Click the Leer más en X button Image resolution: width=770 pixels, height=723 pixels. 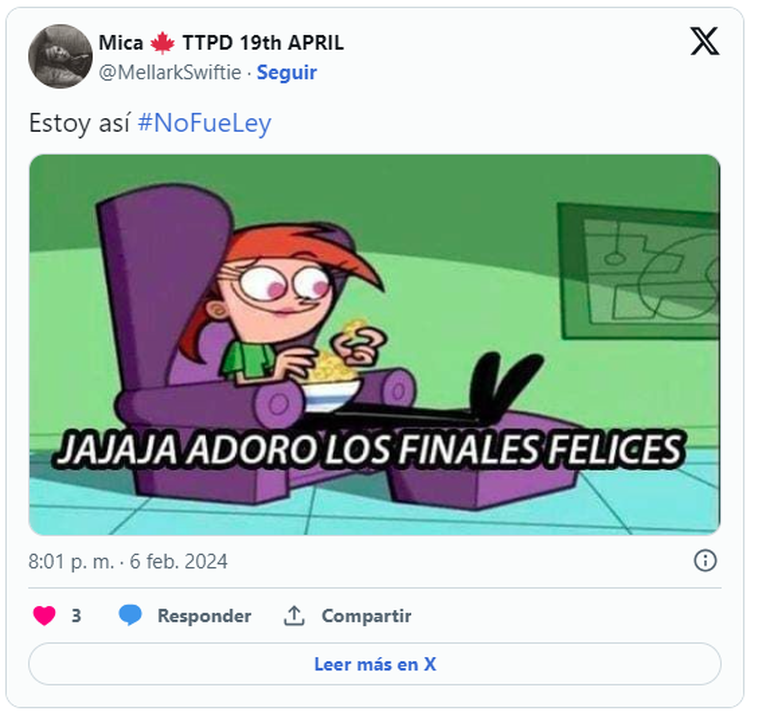click(375, 664)
